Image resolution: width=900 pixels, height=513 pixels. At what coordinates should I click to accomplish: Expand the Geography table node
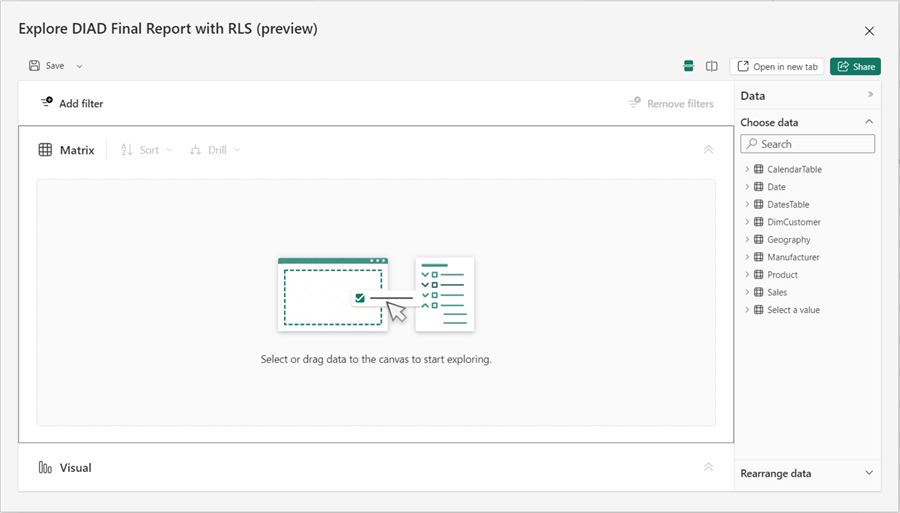[x=747, y=240]
